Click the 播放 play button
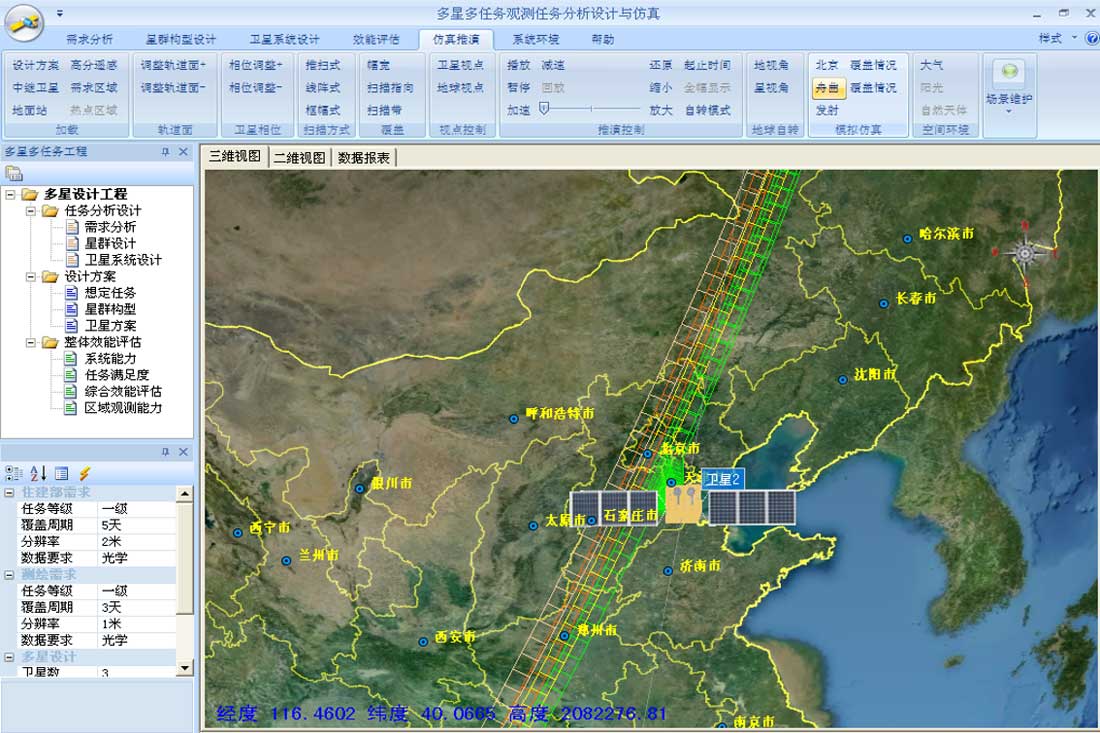1100x733 pixels. click(x=518, y=65)
